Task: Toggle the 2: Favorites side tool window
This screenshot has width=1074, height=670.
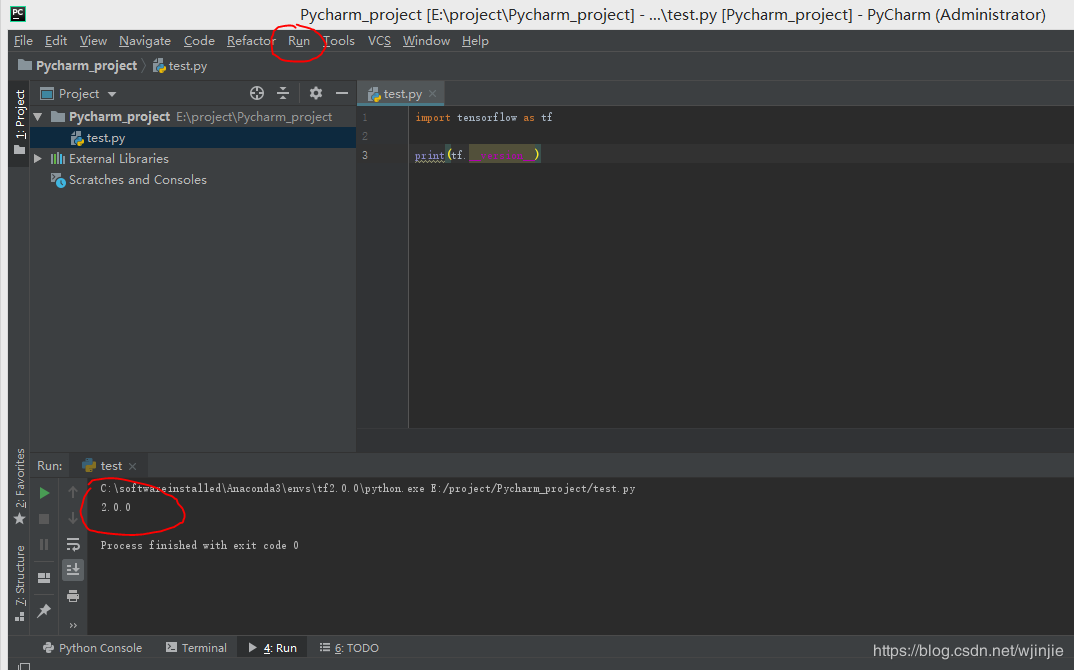Action: (x=19, y=486)
